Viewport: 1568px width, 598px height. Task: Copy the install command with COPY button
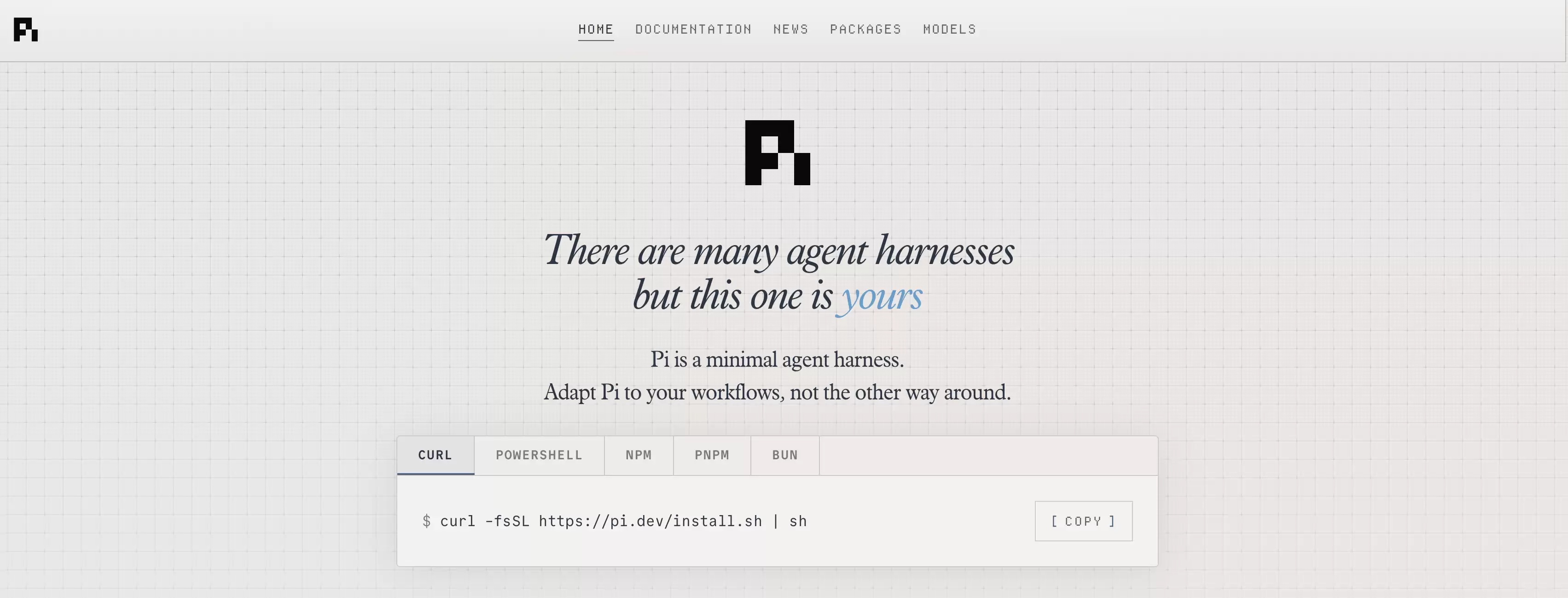[x=1084, y=521]
